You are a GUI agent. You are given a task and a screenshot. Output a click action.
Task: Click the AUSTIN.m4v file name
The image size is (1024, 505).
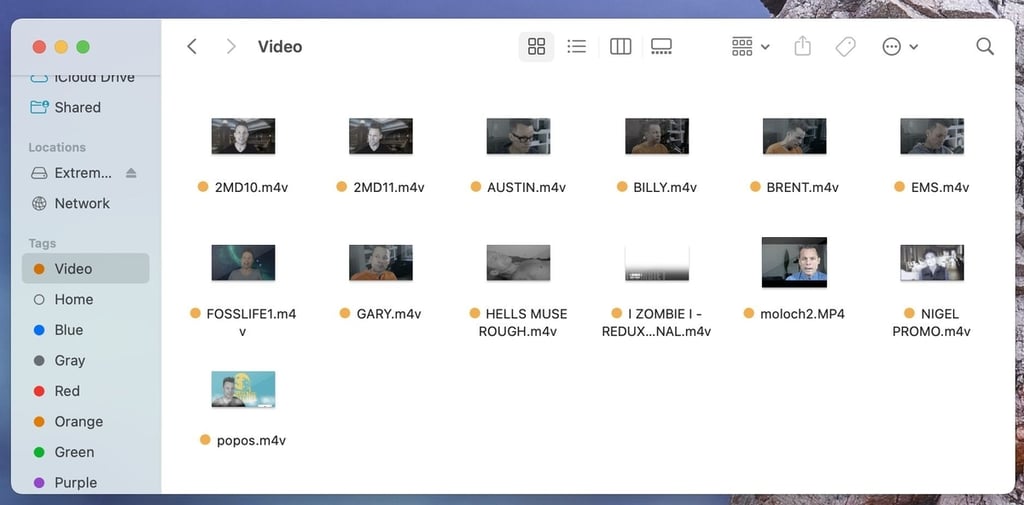click(x=526, y=187)
